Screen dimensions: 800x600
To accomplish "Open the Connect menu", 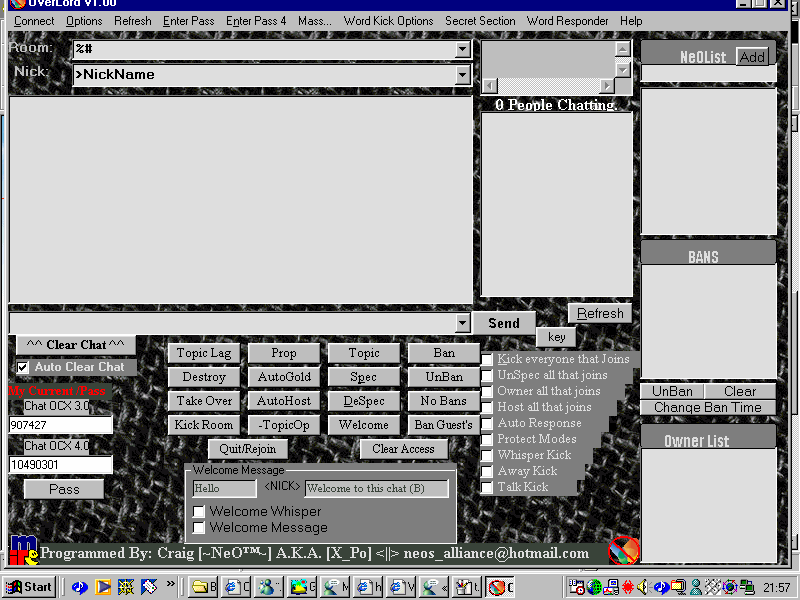I will pyautogui.click(x=34, y=21).
